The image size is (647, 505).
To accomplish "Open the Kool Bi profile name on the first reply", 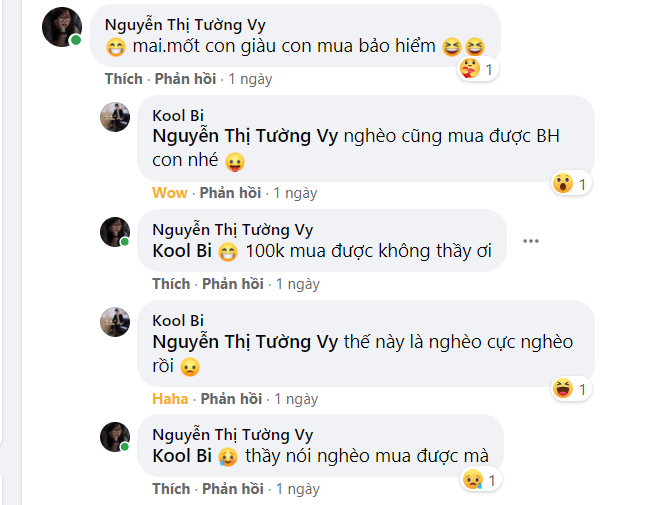I will click(x=178, y=115).
